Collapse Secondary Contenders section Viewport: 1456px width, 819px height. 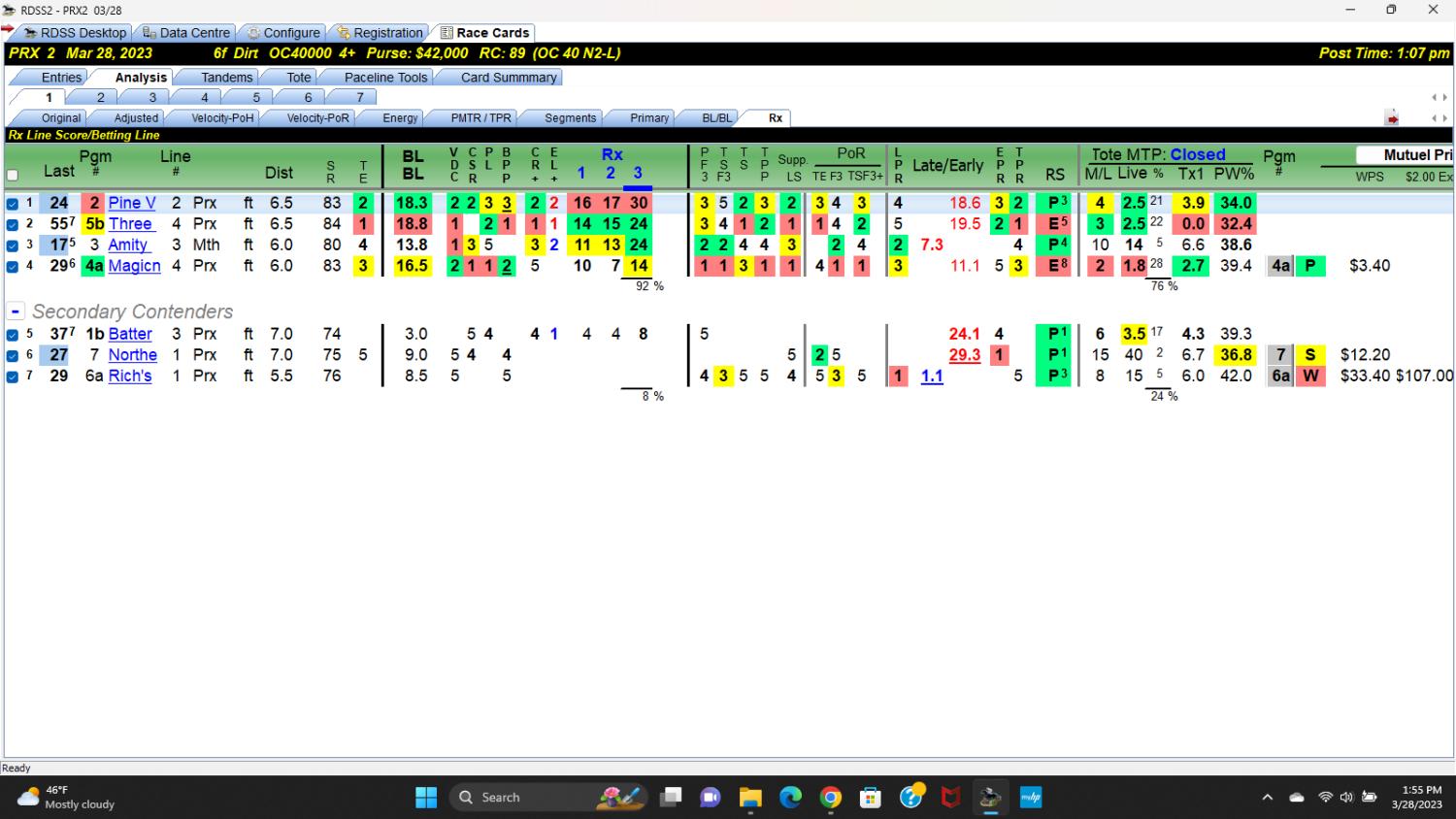(x=16, y=311)
